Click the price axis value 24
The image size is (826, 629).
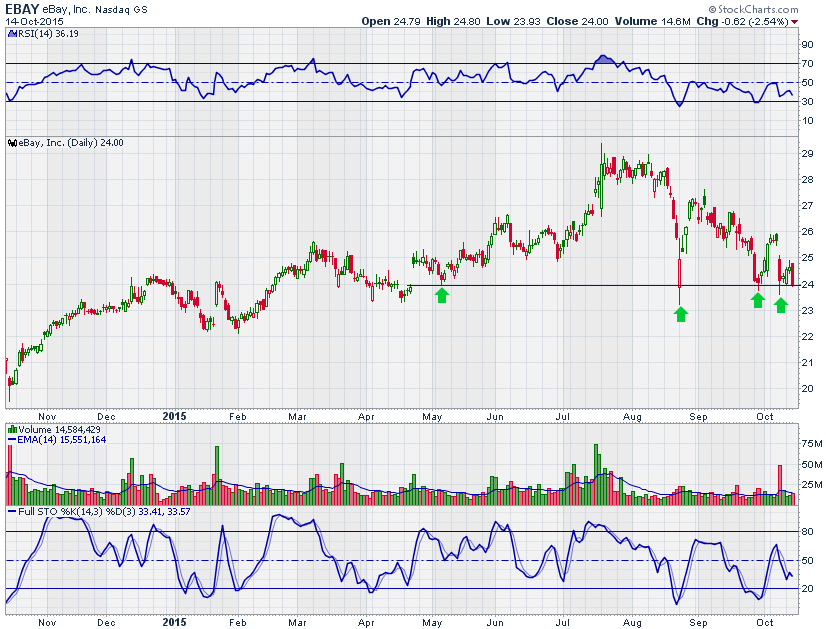(x=807, y=284)
